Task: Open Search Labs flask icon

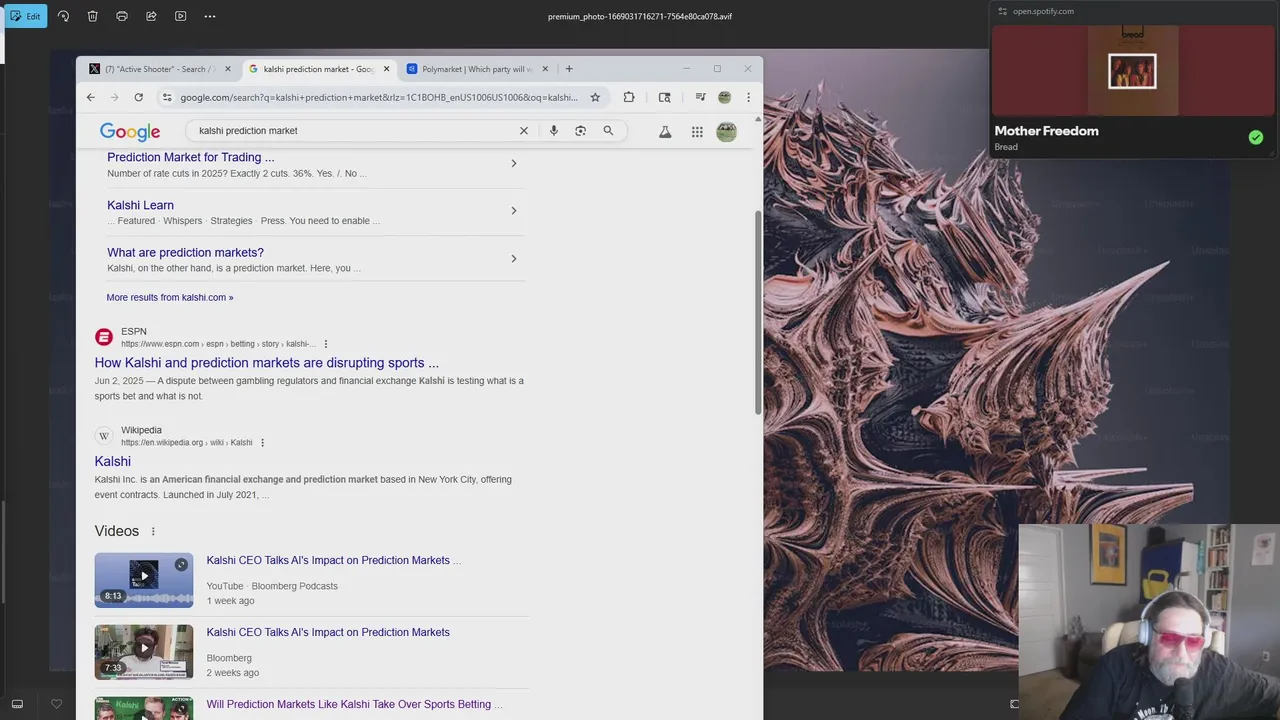Action: (664, 131)
